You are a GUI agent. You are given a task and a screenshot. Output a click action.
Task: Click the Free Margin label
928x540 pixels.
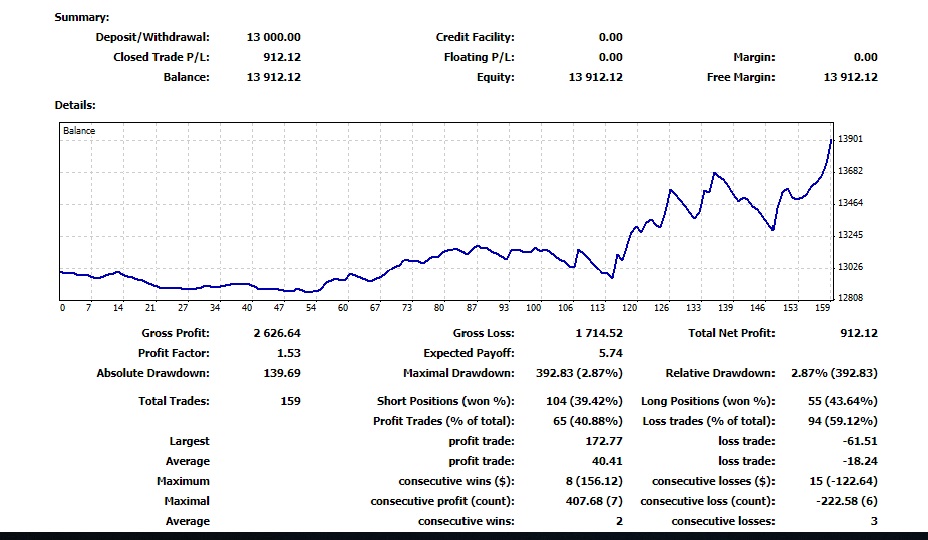tap(741, 77)
